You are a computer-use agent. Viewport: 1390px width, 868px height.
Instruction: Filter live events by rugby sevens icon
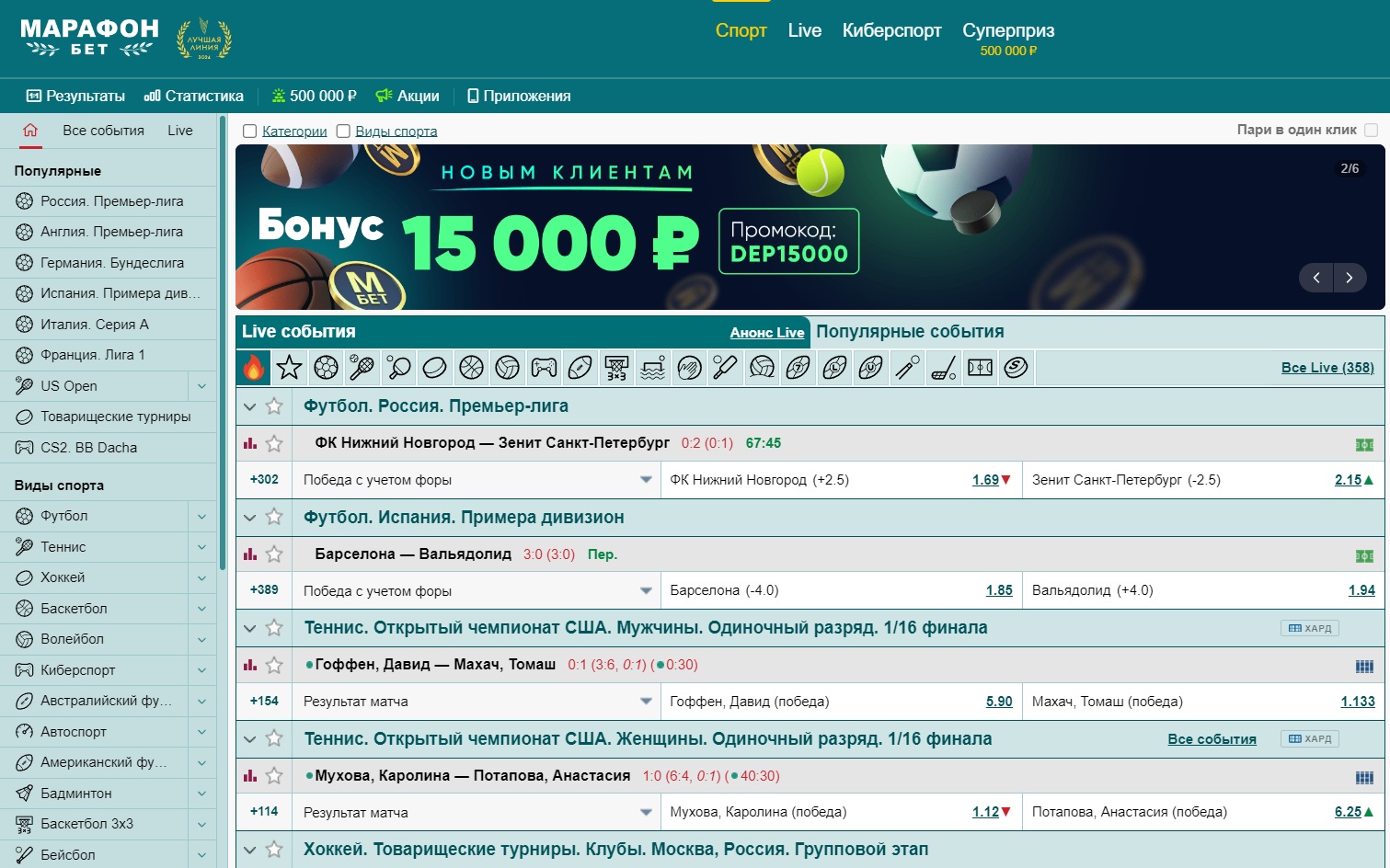(x=798, y=368)
